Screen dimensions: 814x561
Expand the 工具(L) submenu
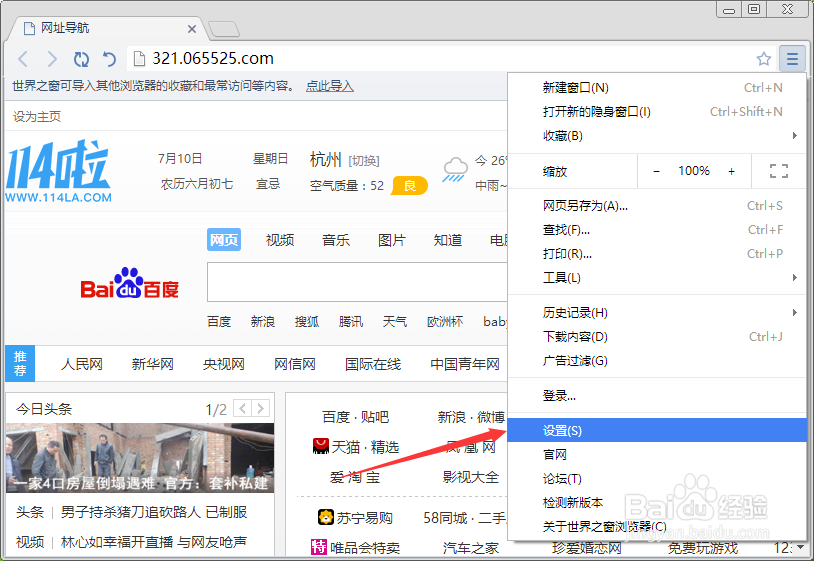(x=657, y=278)
